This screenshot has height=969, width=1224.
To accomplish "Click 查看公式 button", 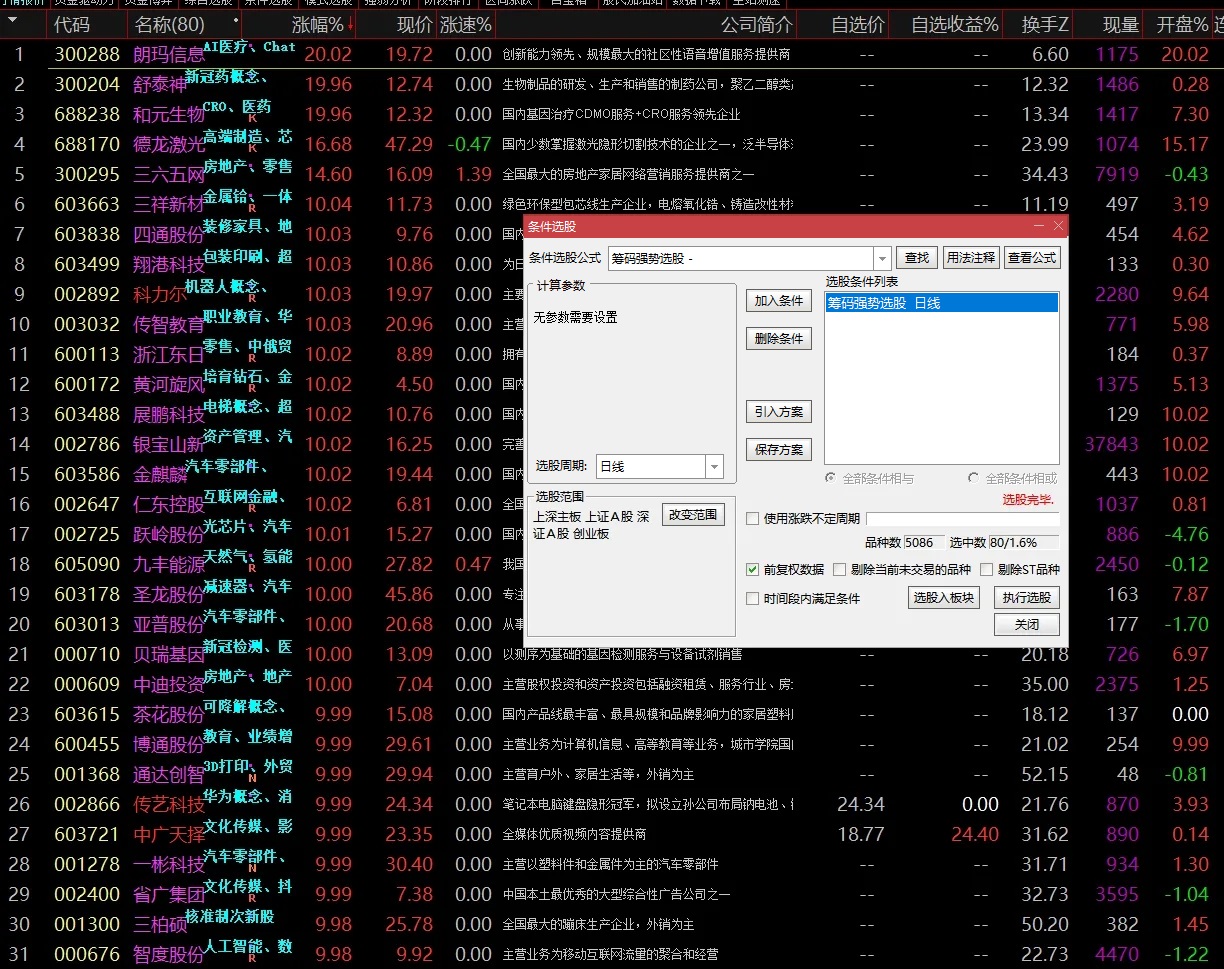I will (1031, 258).
